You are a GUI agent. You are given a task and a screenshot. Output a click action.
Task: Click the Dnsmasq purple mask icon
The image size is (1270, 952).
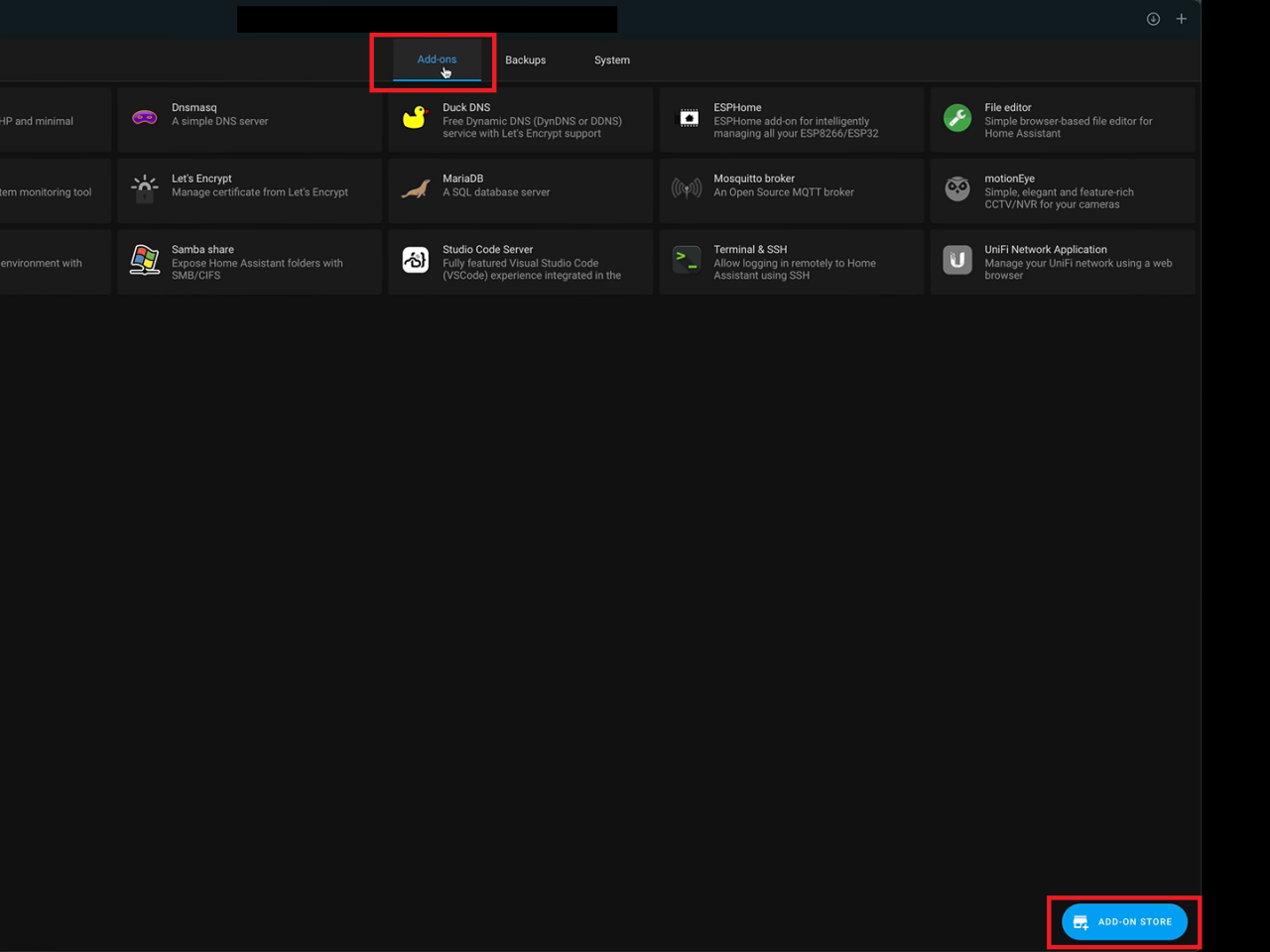coord(145,118)
